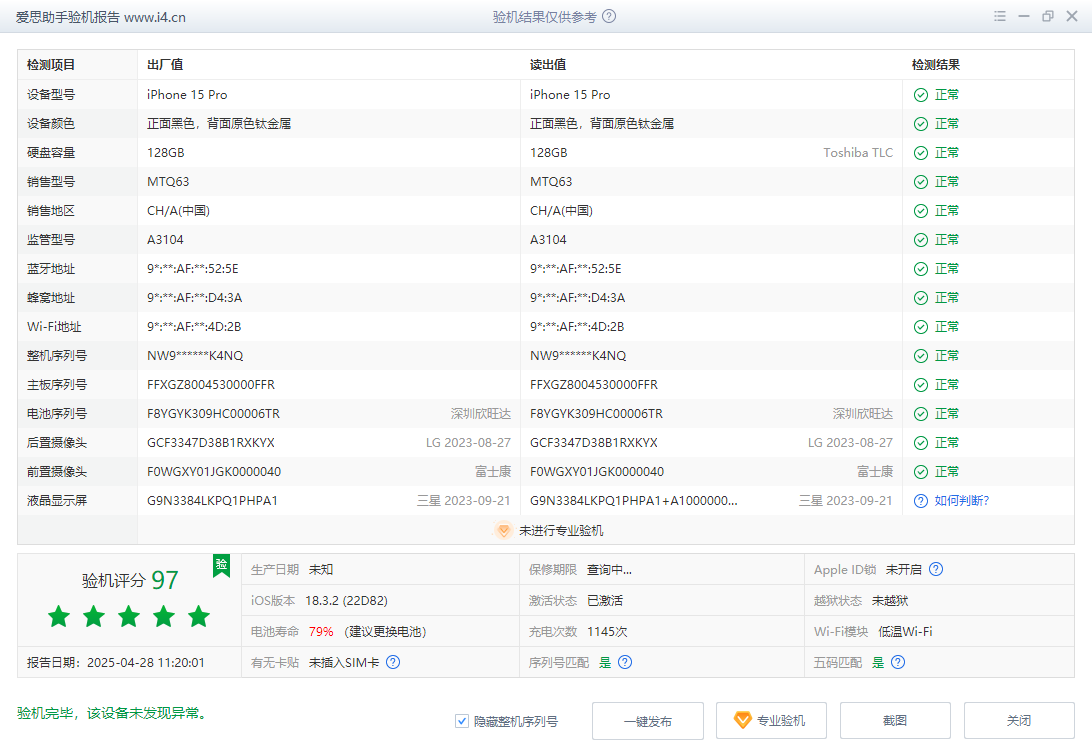Click the factory battery serial F8YGYK309HC00006TR
The width and height of the screenshot is (1092, 756).
[x=213, y=414]
